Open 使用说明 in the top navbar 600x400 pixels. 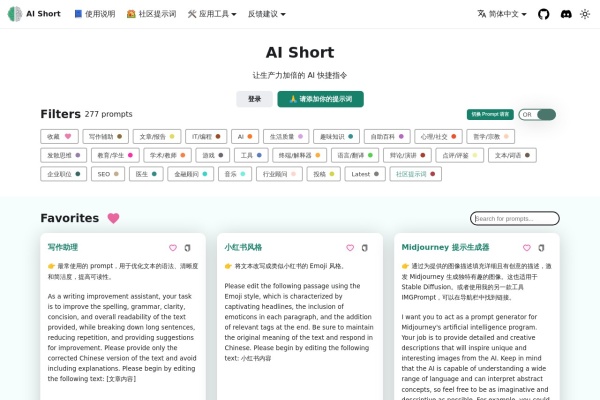click(x=95, y=14)
